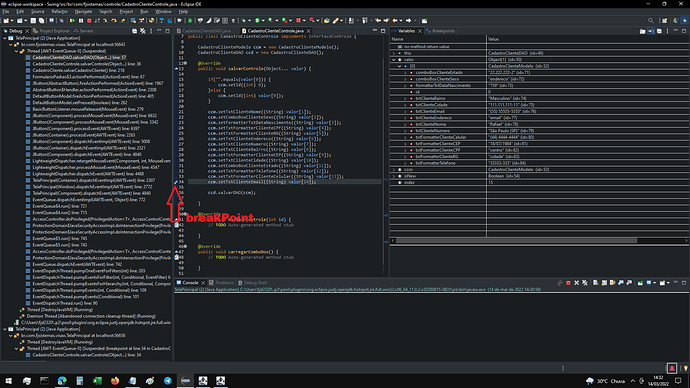Toggle Scroll Lock in Console toolbar
Image resolution: width=690 pixels, height=388 pixels.
[x=604, y=283]
